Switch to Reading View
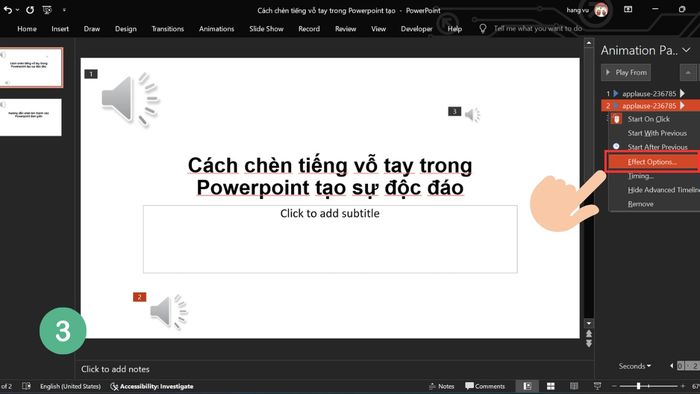Image resolution: width=700 pixels, height=394 pixels. pyautogui.click(x=574, y=386)
